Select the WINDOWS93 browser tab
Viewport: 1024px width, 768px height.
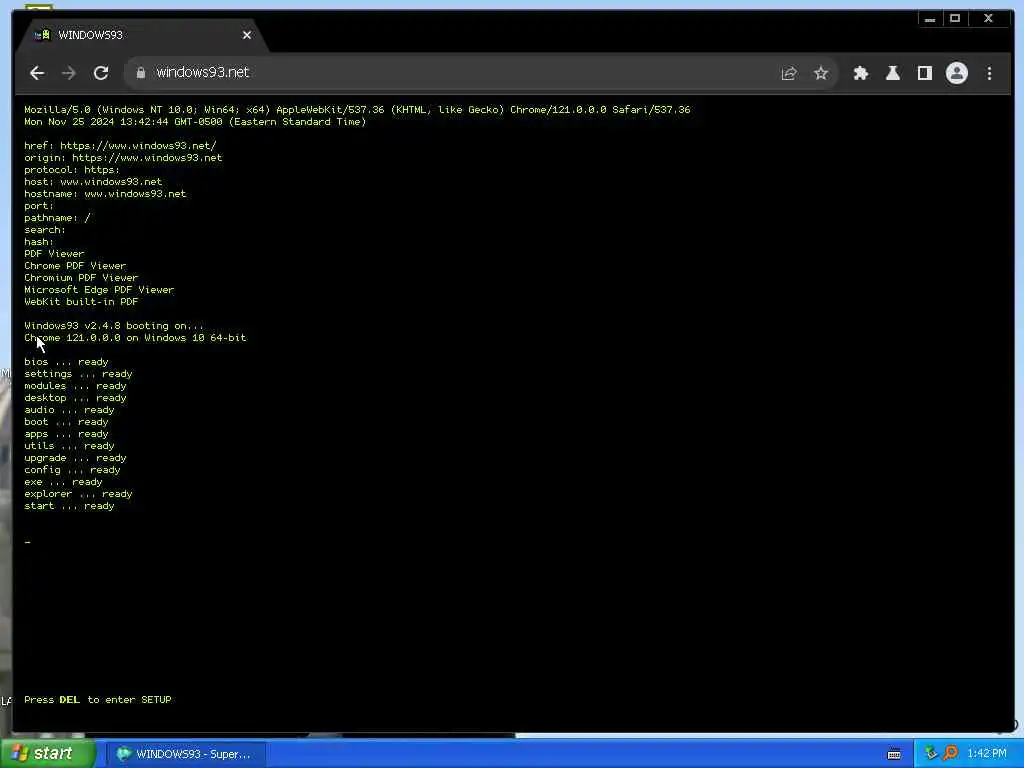[140, 35]
